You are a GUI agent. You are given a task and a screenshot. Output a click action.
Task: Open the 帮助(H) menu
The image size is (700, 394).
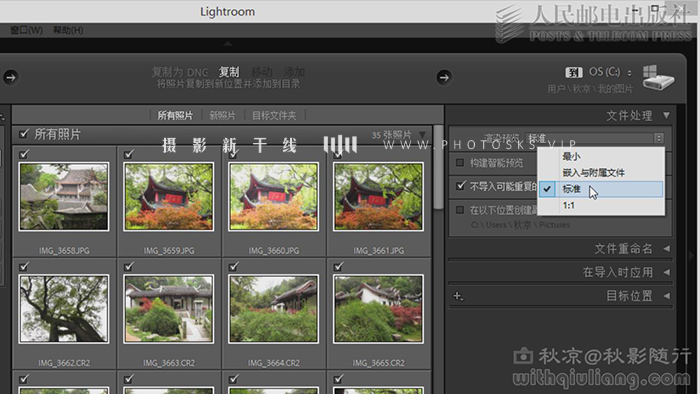[68, 30]
